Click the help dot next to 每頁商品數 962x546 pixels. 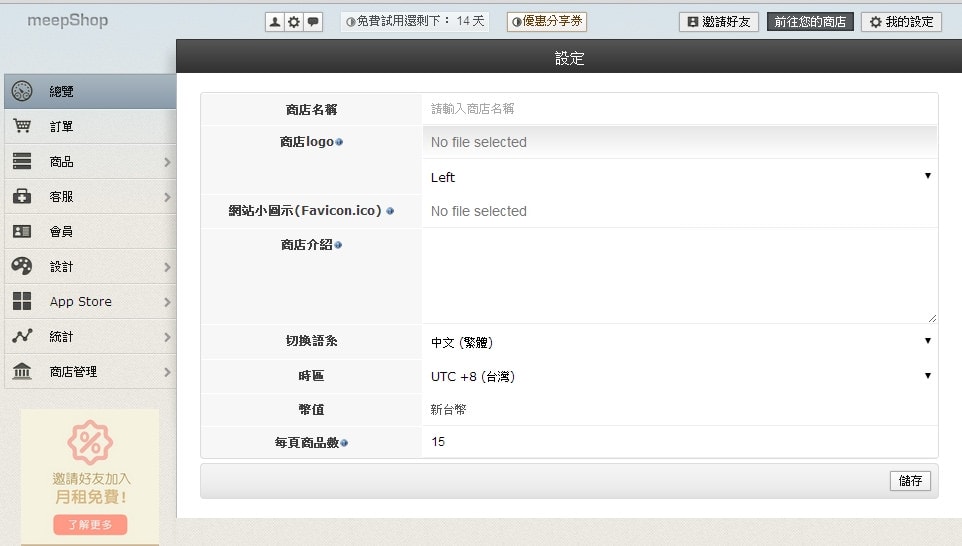[x=344, y=442]
